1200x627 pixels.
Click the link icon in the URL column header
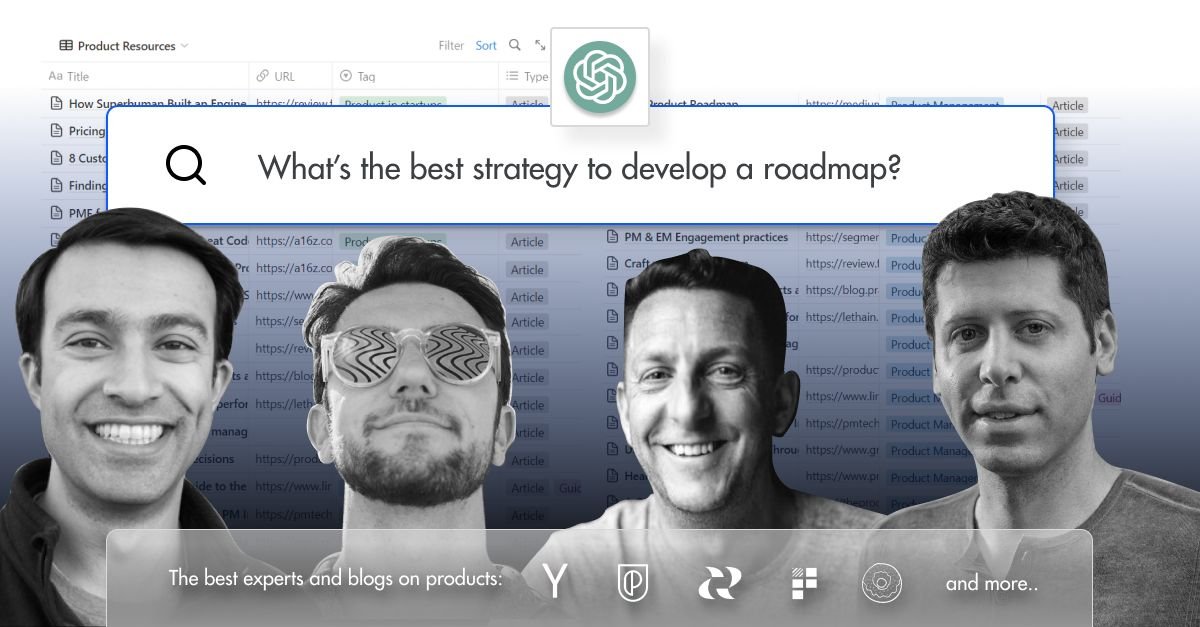coord(263,76)
